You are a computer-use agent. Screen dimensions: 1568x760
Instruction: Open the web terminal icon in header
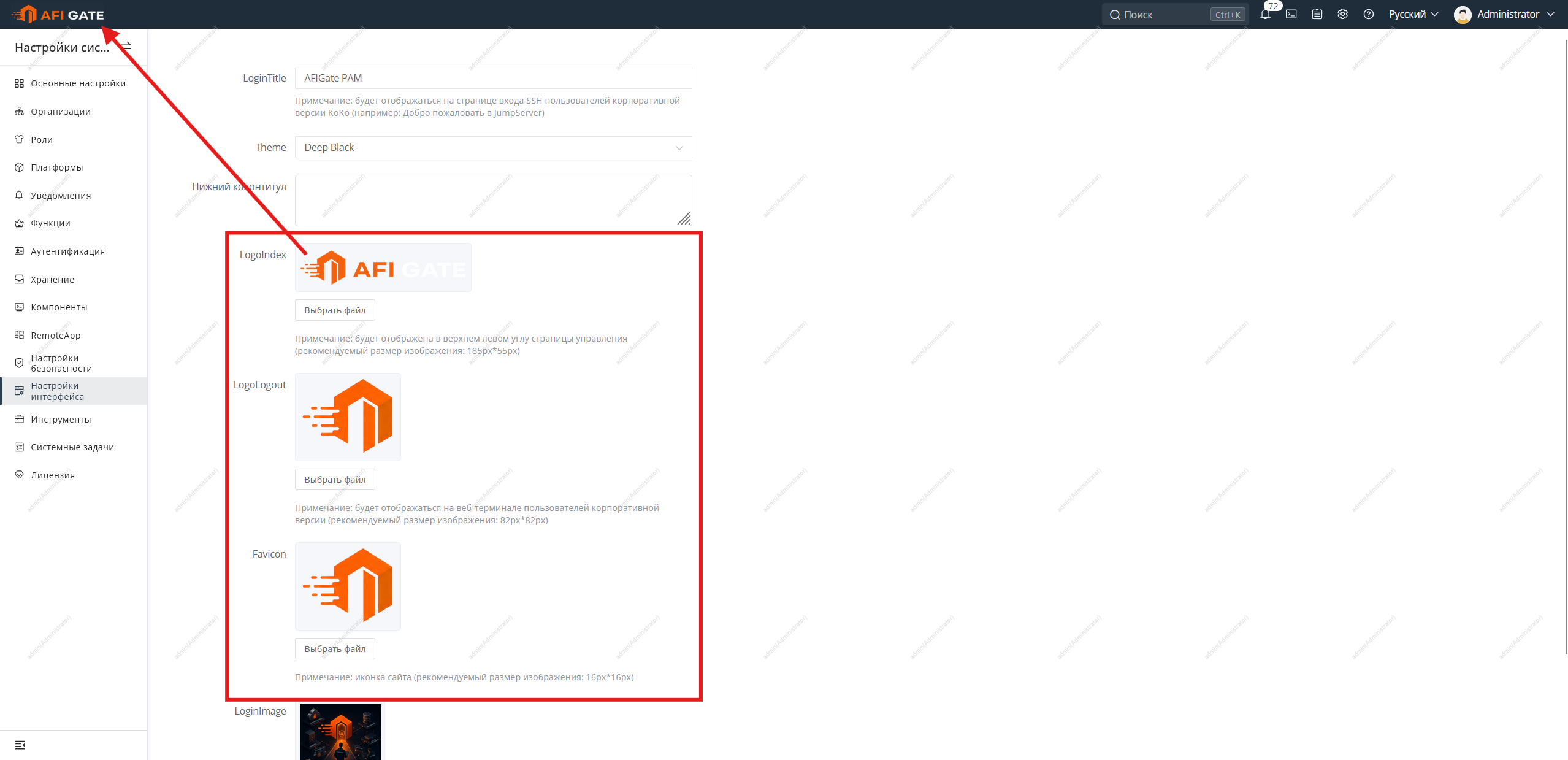pyautogui.click(x=1291, y=15)
